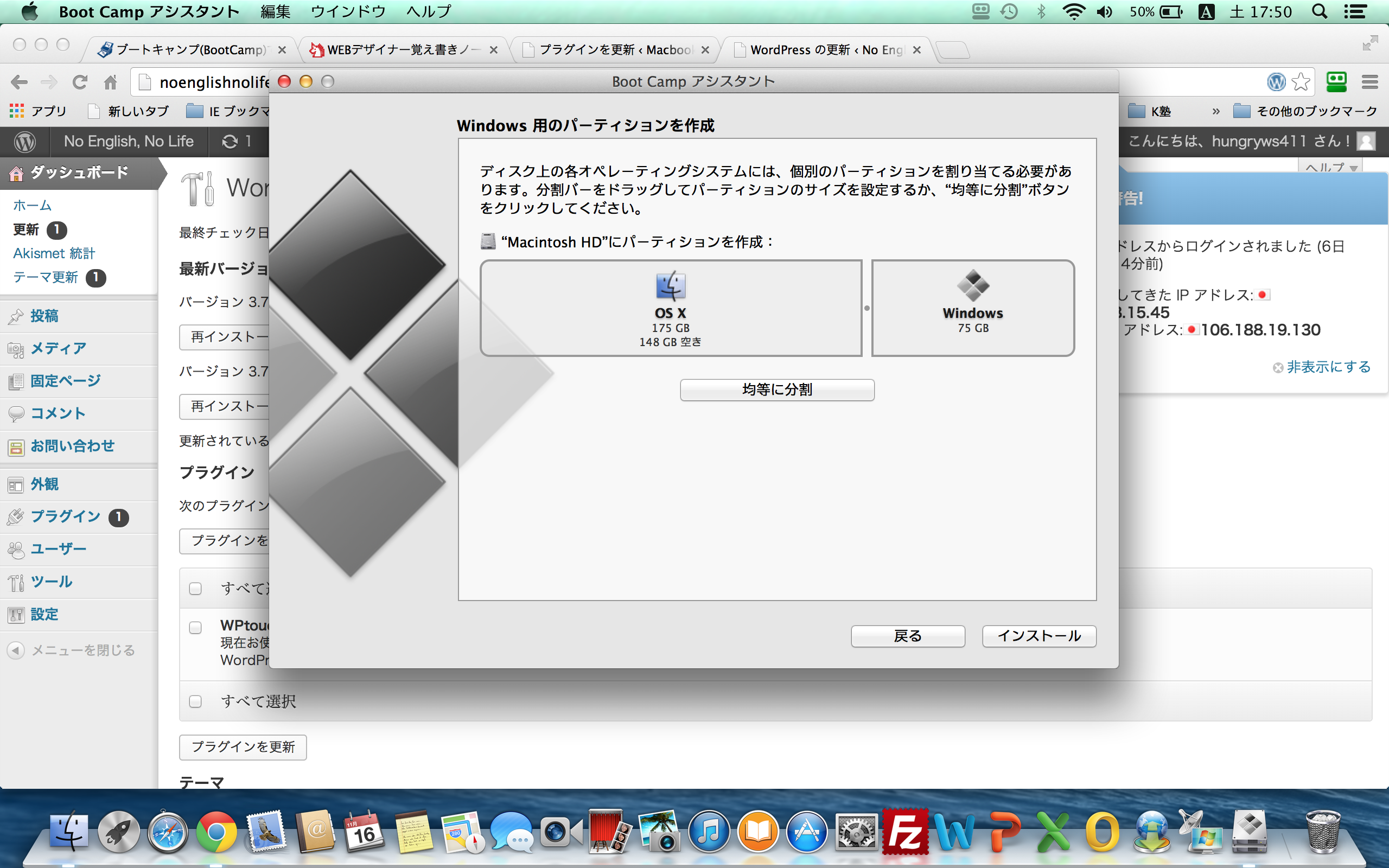The width and height of the screenshot is (1389, 868).
Task: Click the WordPress logo in admin bar
Action: pos(24,141)
